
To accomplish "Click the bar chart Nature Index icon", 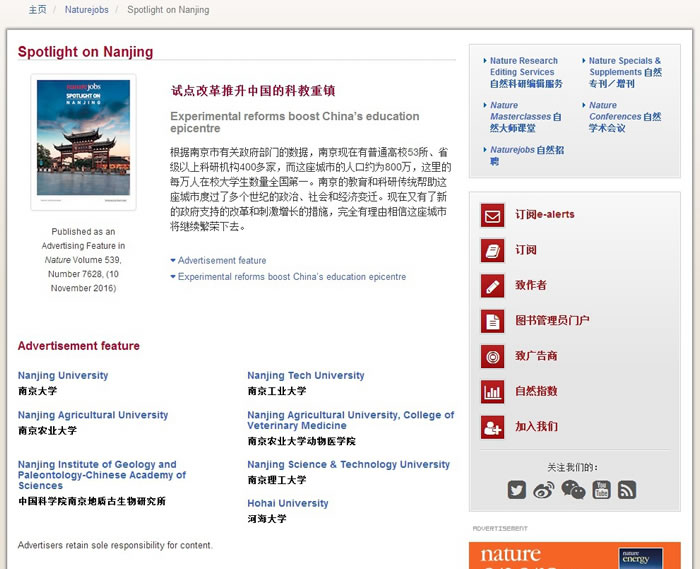I will click(492, 392).
